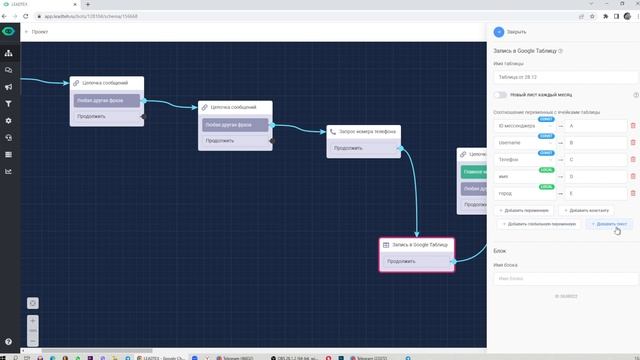Edit column cell field containing C
Image resolution: width=640 pixels, height=360 pixels.
click(596, 159)
